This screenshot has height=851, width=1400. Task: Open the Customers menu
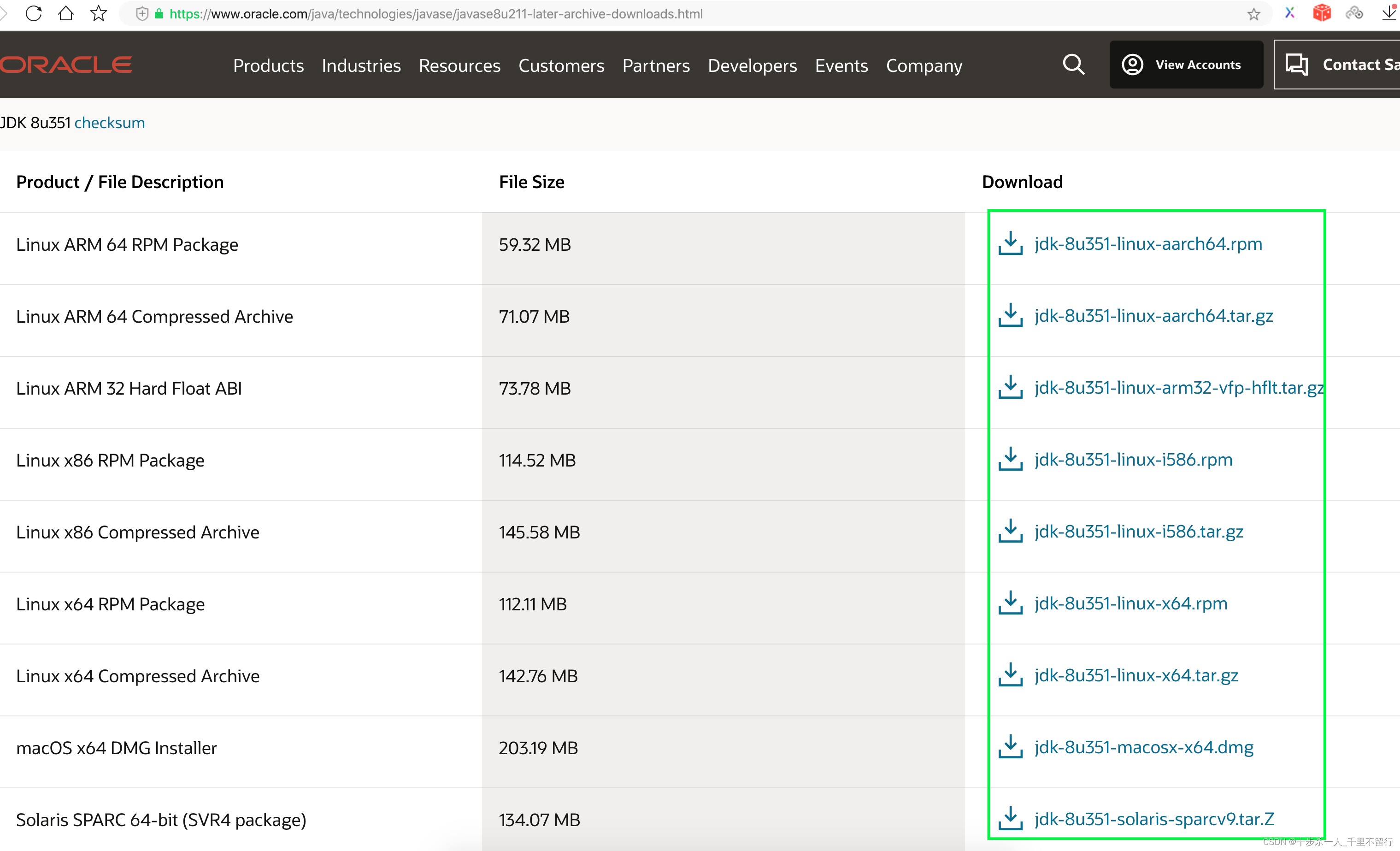click(x=561, y=65)
